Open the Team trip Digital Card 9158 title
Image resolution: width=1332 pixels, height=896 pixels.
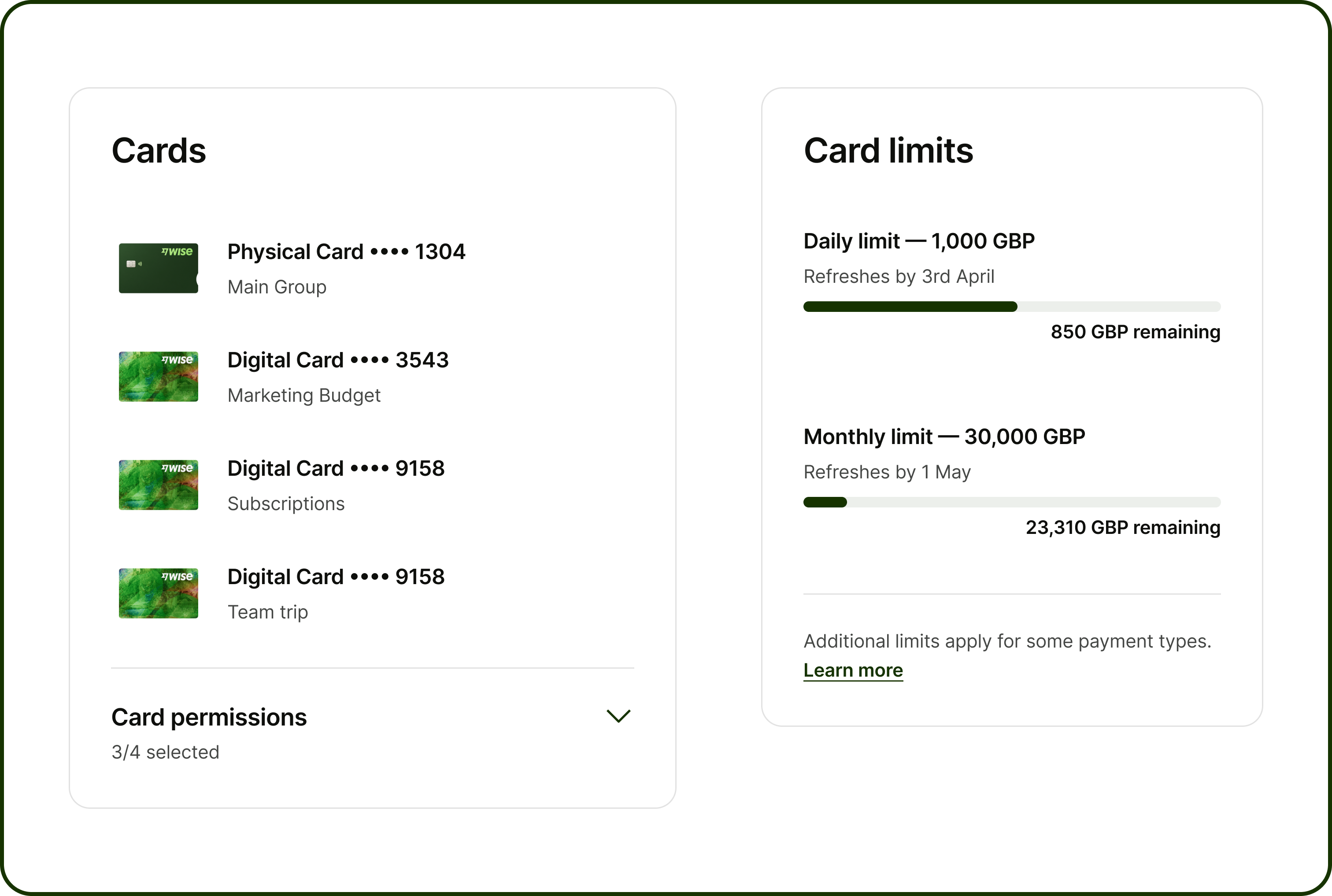336,577
